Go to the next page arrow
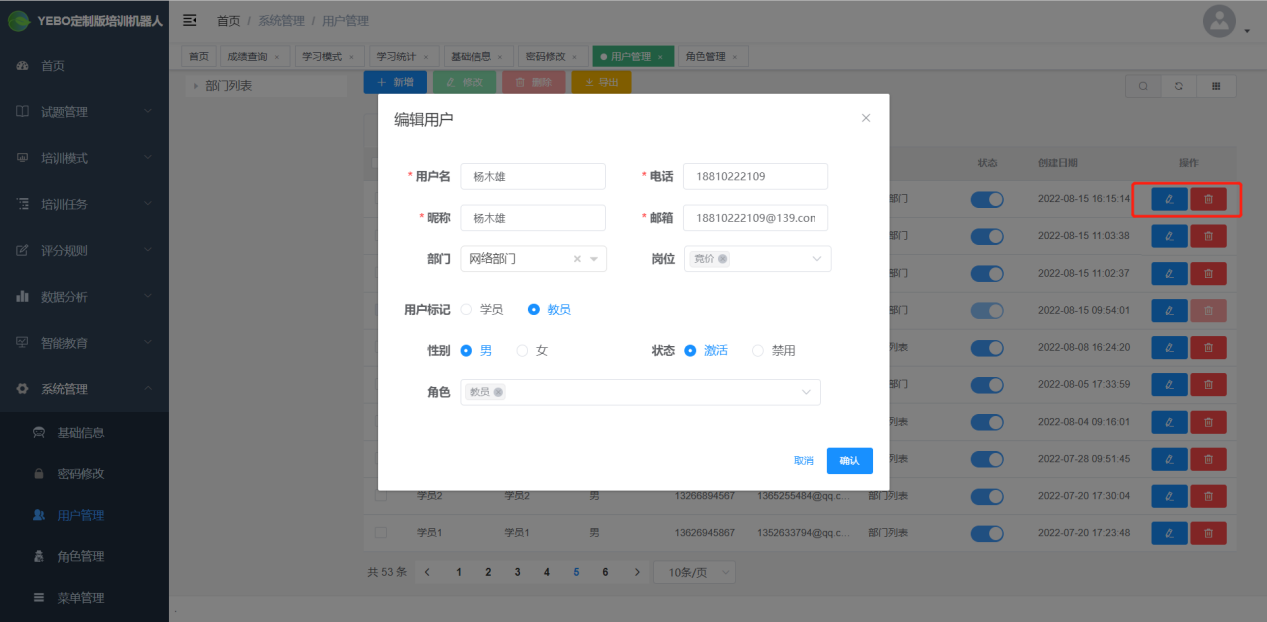 click(637, 572)
